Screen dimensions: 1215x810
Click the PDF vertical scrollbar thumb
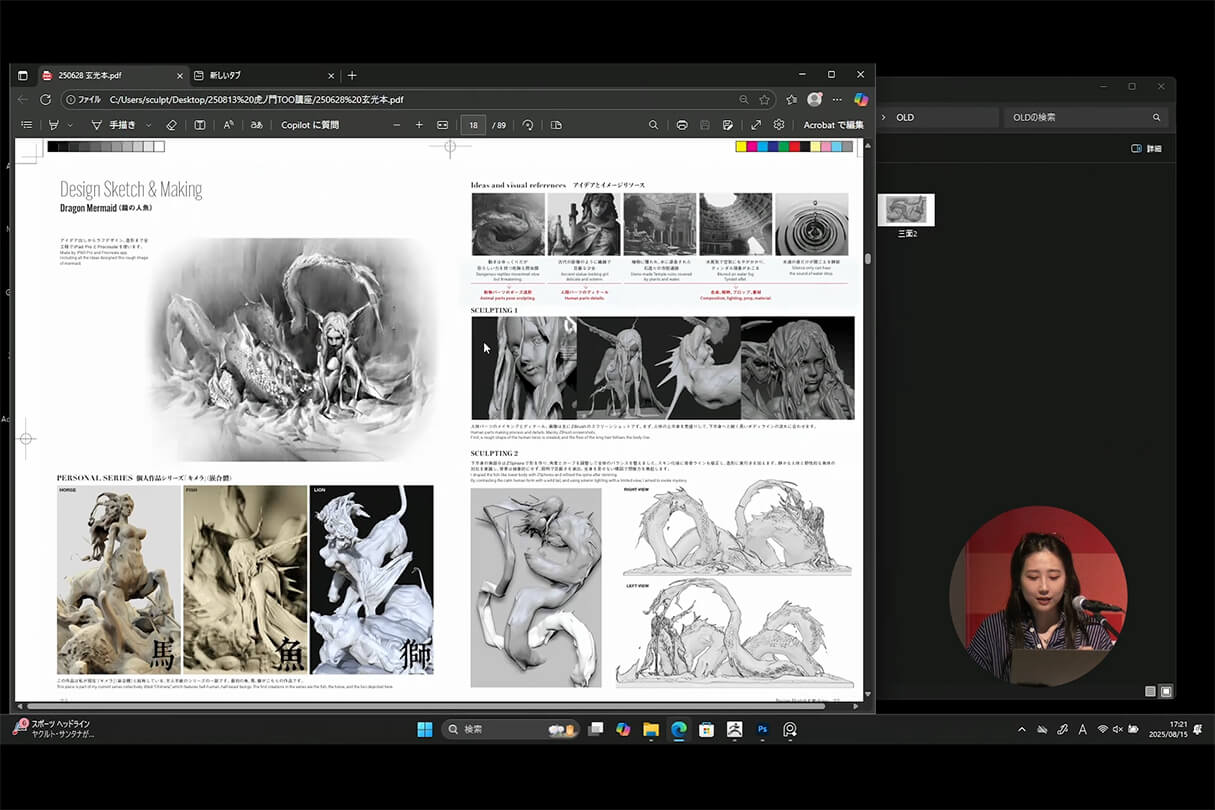coord(867,258)
